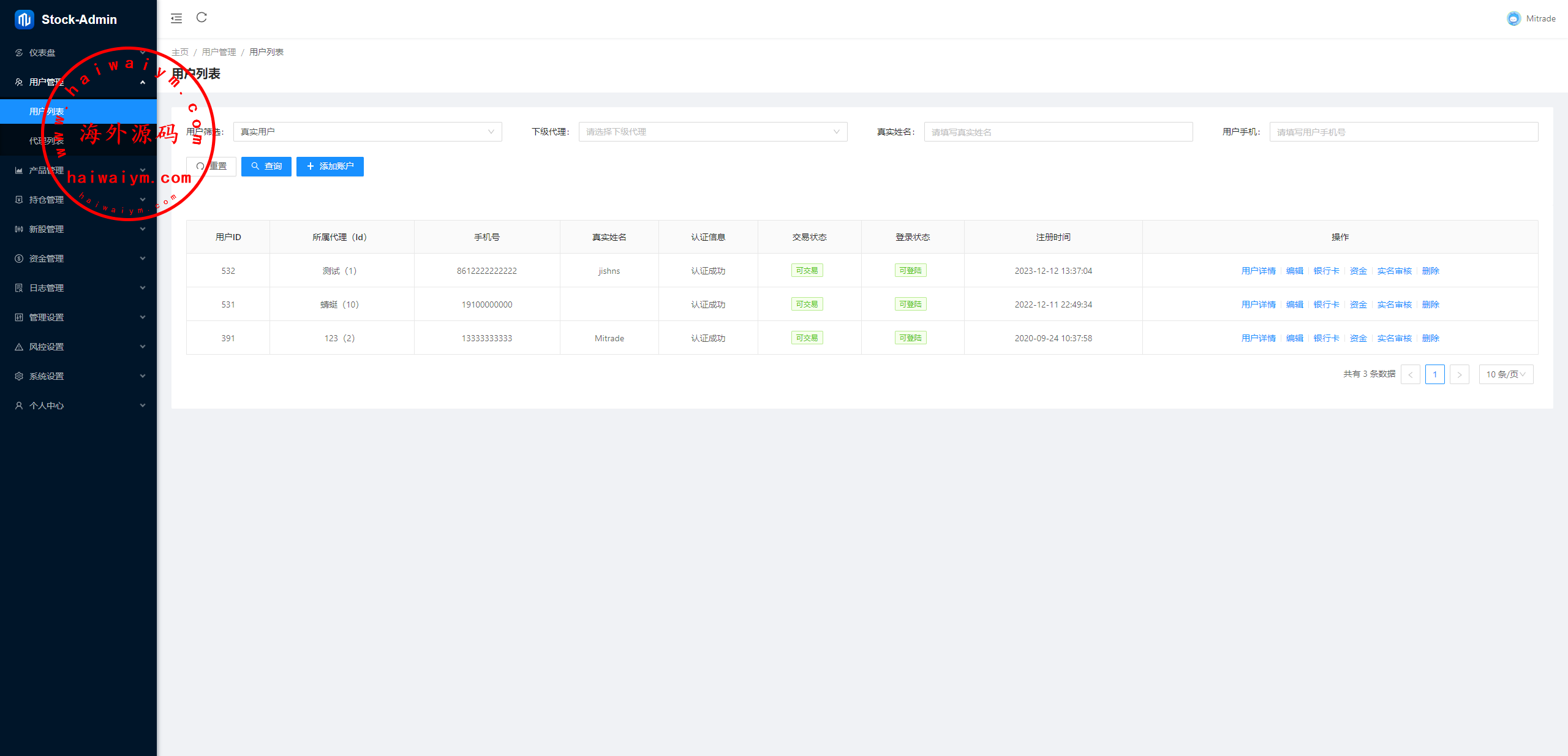Click the 查询 search button
The width and height of the screenshot is (1568, 756).
[266, 167]
